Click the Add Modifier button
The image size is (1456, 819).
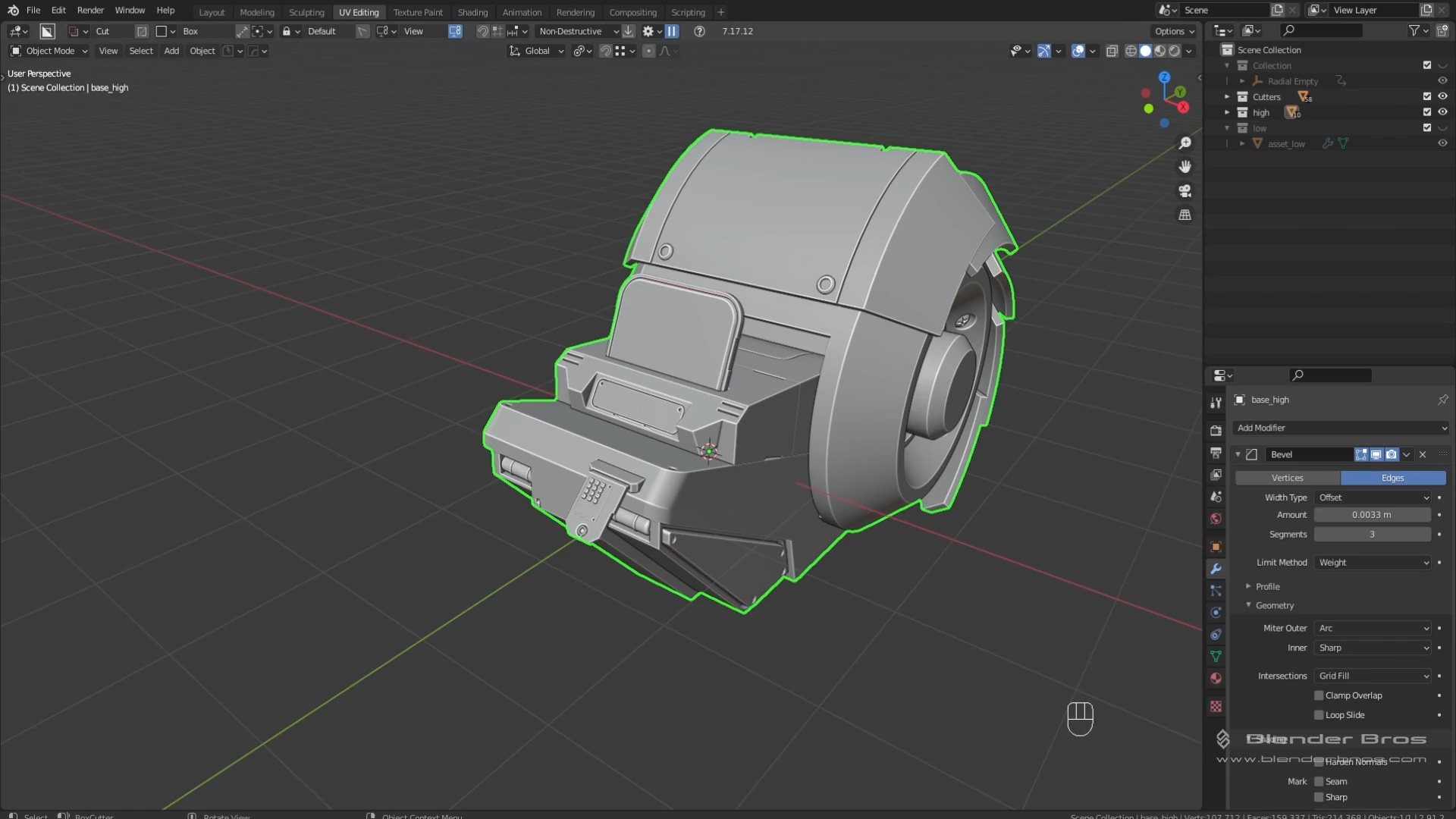click(1340, 428)
